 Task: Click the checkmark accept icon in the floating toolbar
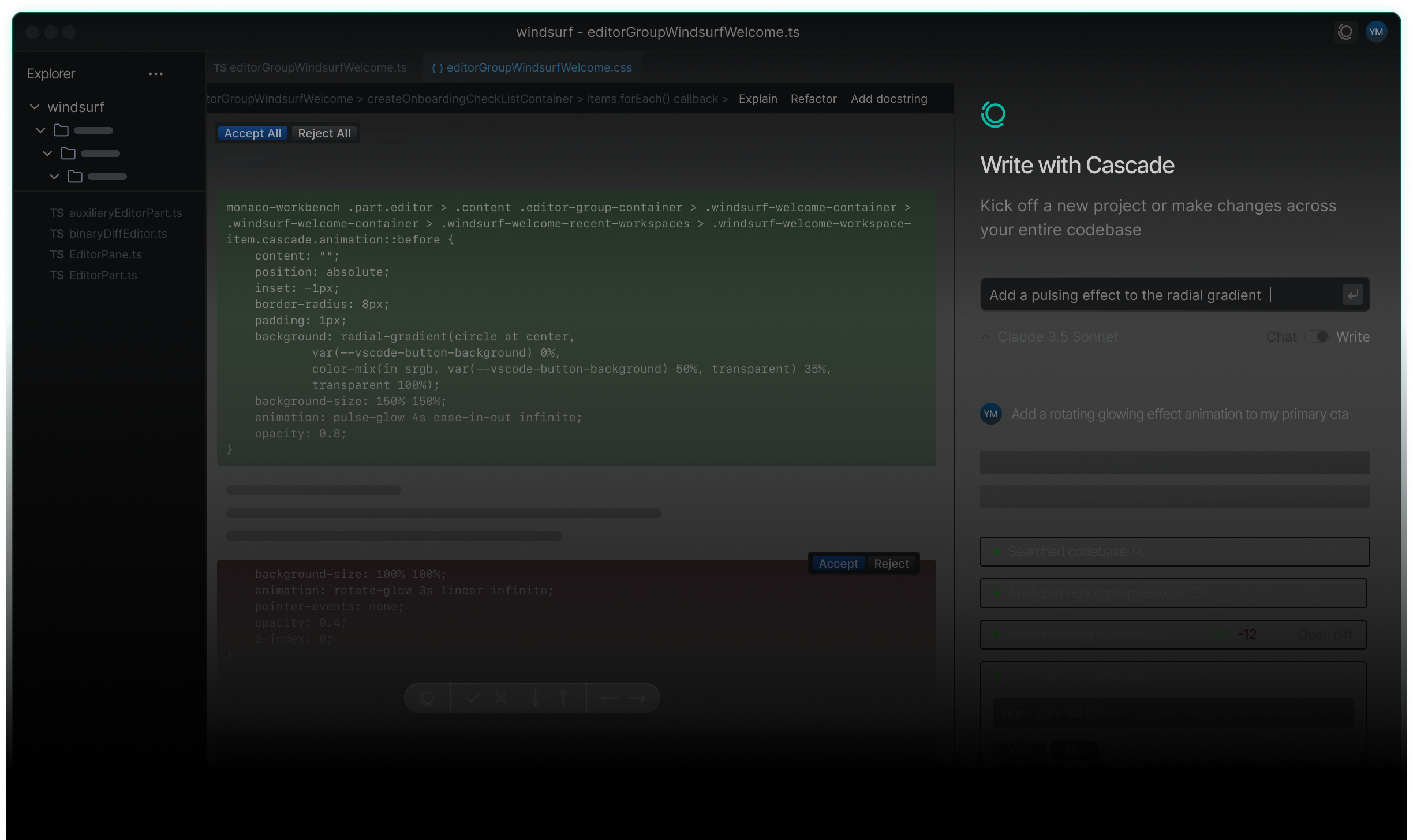[x=473, y=698]
